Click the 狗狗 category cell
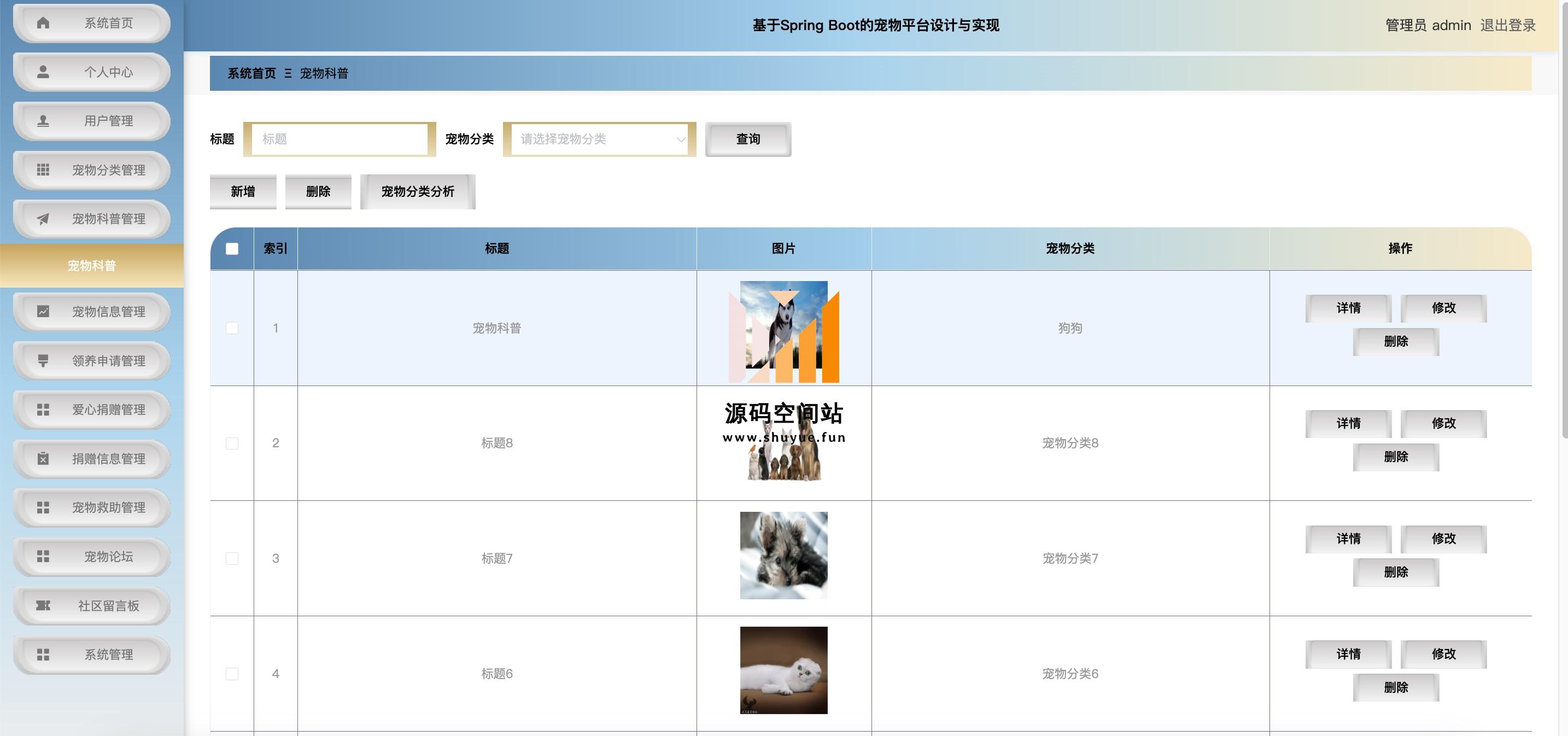Screen dimensions: 1568x736 point(1070,328)
